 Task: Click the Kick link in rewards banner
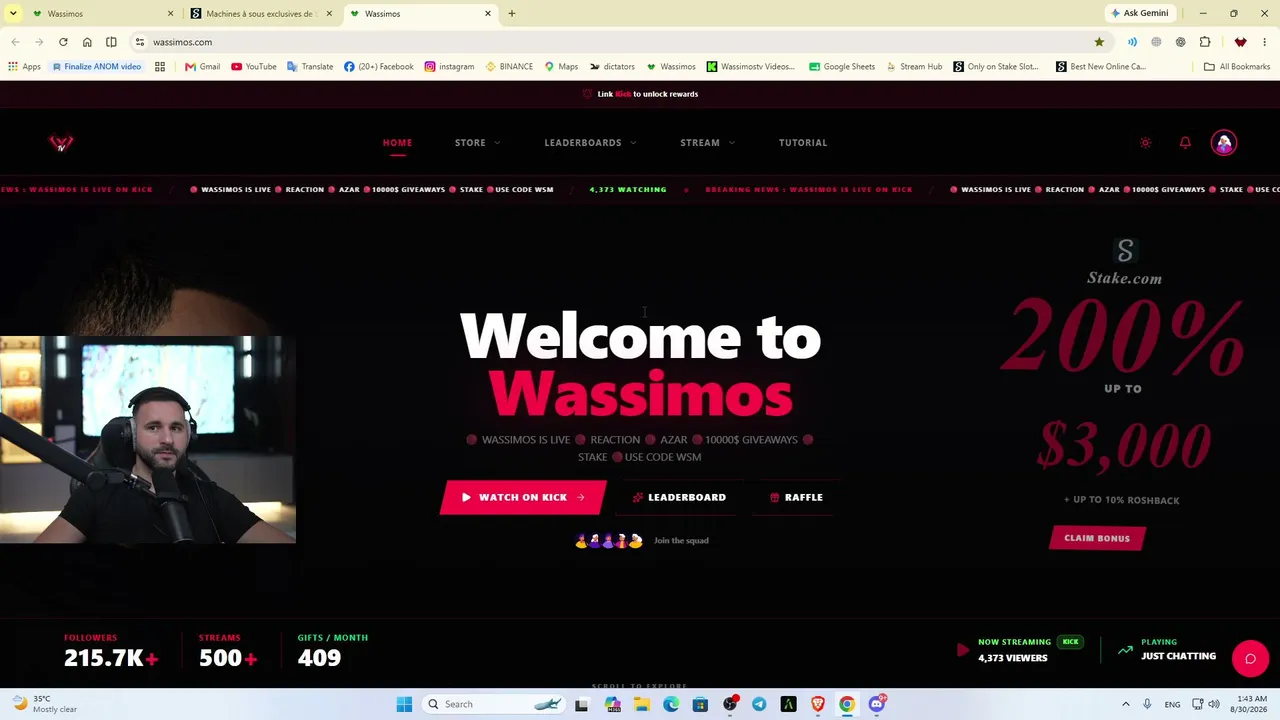click(623, 94)
